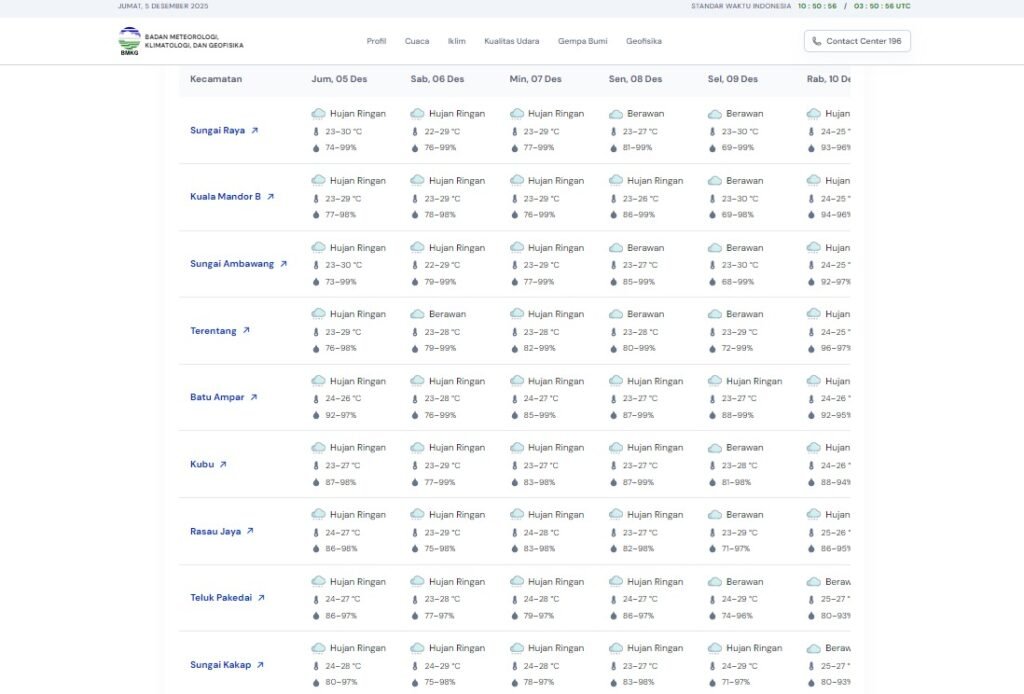Viewport: 1024px width, 694px height.
Task: Click rain cloud icon for Sungai Raya Friday
Action: click(318, 114)
